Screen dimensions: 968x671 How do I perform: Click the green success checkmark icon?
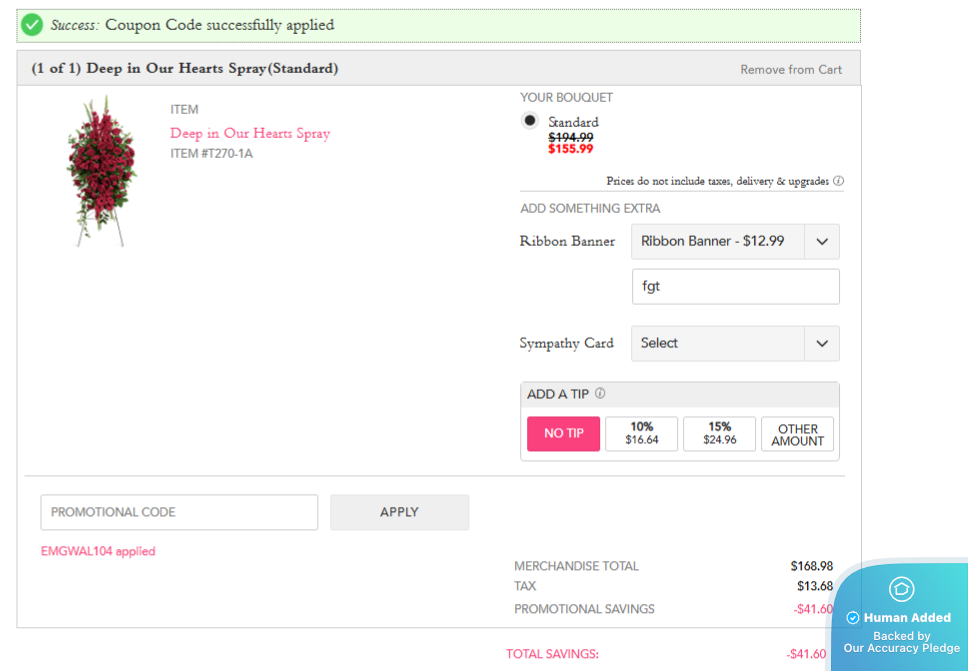coord(32,25)
